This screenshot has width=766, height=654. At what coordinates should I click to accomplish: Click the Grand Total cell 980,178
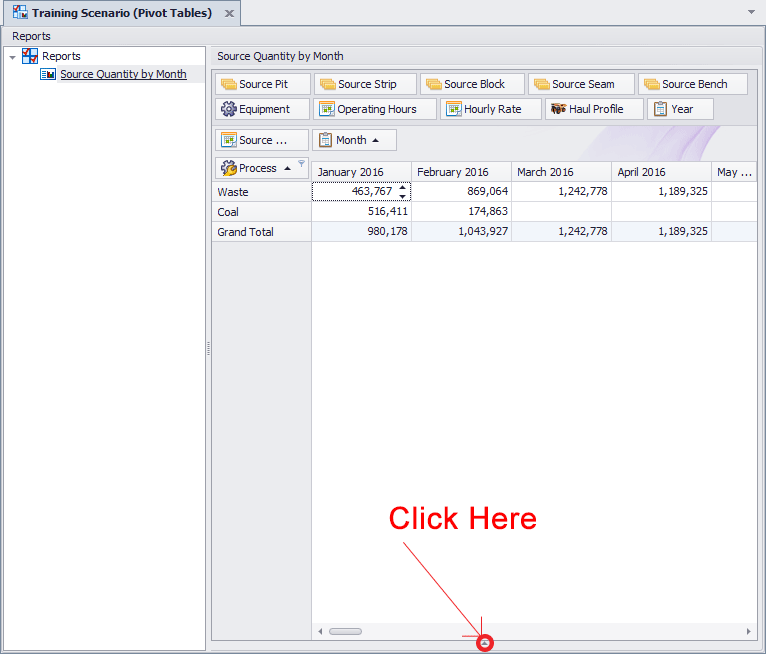point(362,232)
